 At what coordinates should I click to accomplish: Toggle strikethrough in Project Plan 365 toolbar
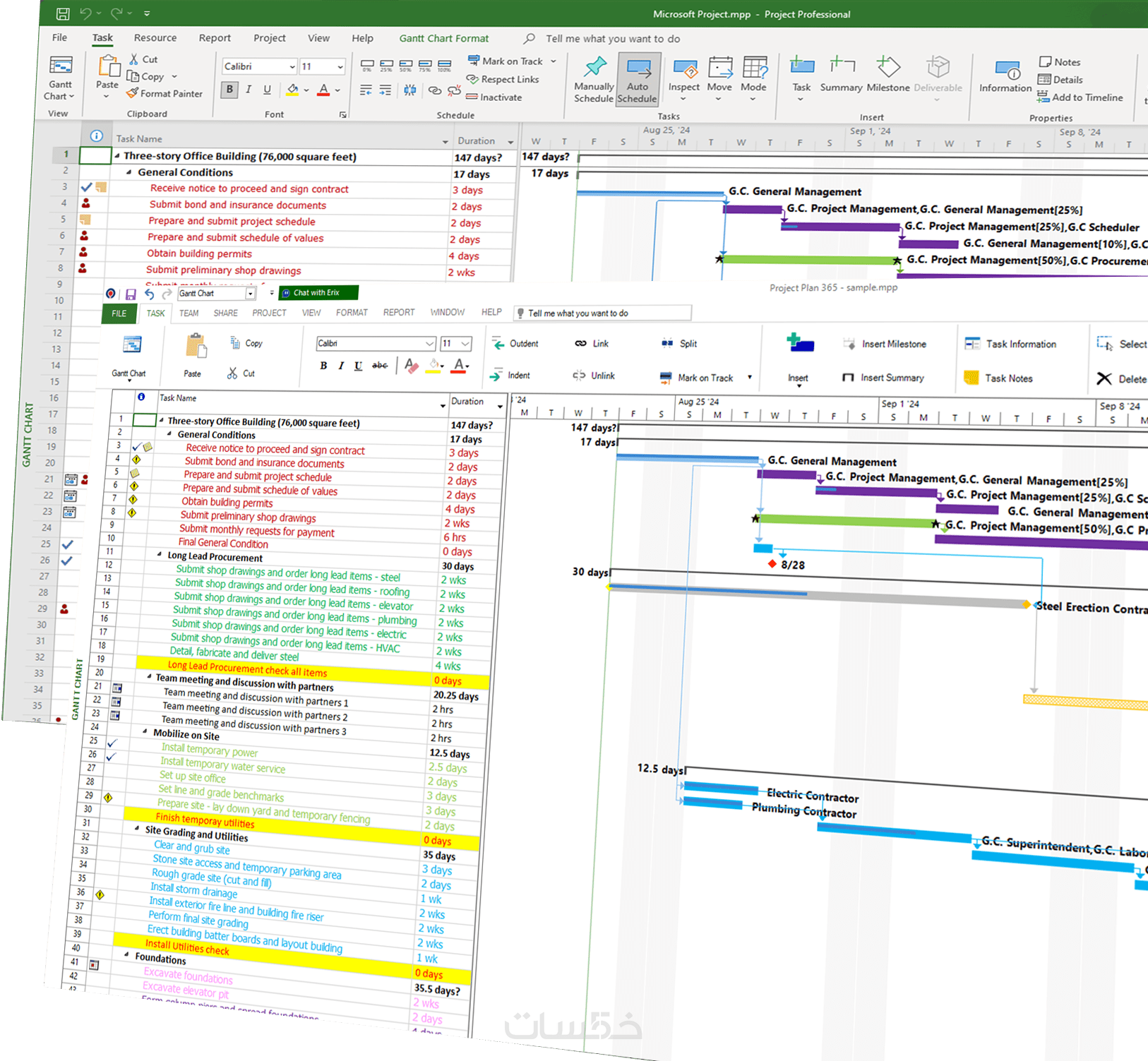[380, 366]
